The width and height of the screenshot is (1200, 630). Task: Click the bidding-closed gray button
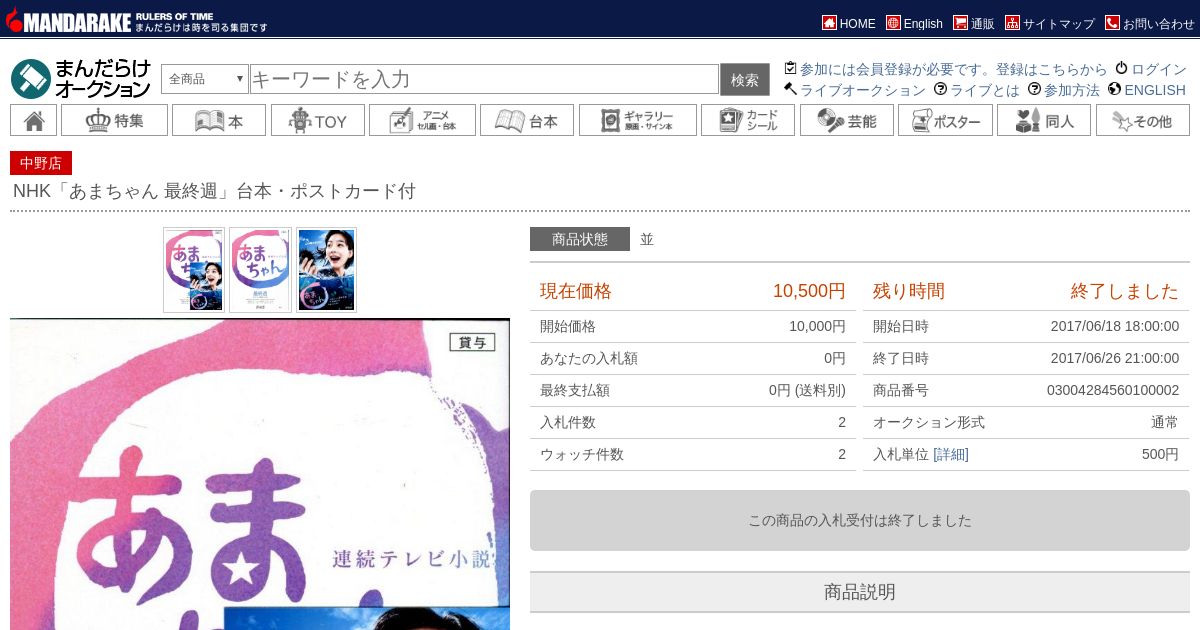[860, 520]
